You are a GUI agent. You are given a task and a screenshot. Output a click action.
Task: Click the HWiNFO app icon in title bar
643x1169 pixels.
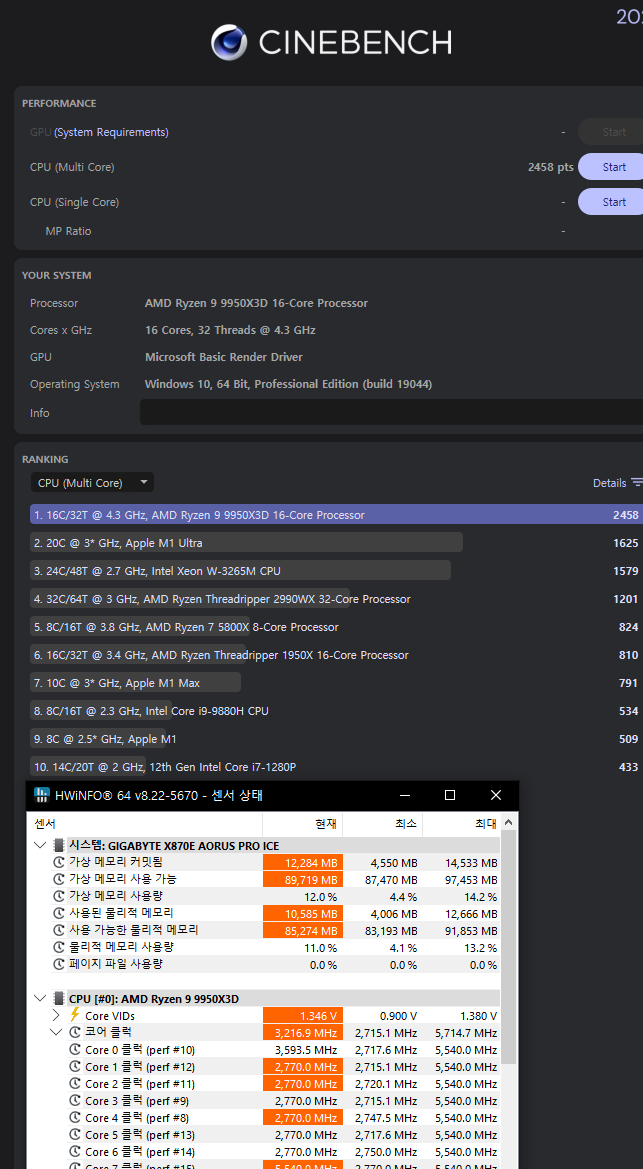41,795
